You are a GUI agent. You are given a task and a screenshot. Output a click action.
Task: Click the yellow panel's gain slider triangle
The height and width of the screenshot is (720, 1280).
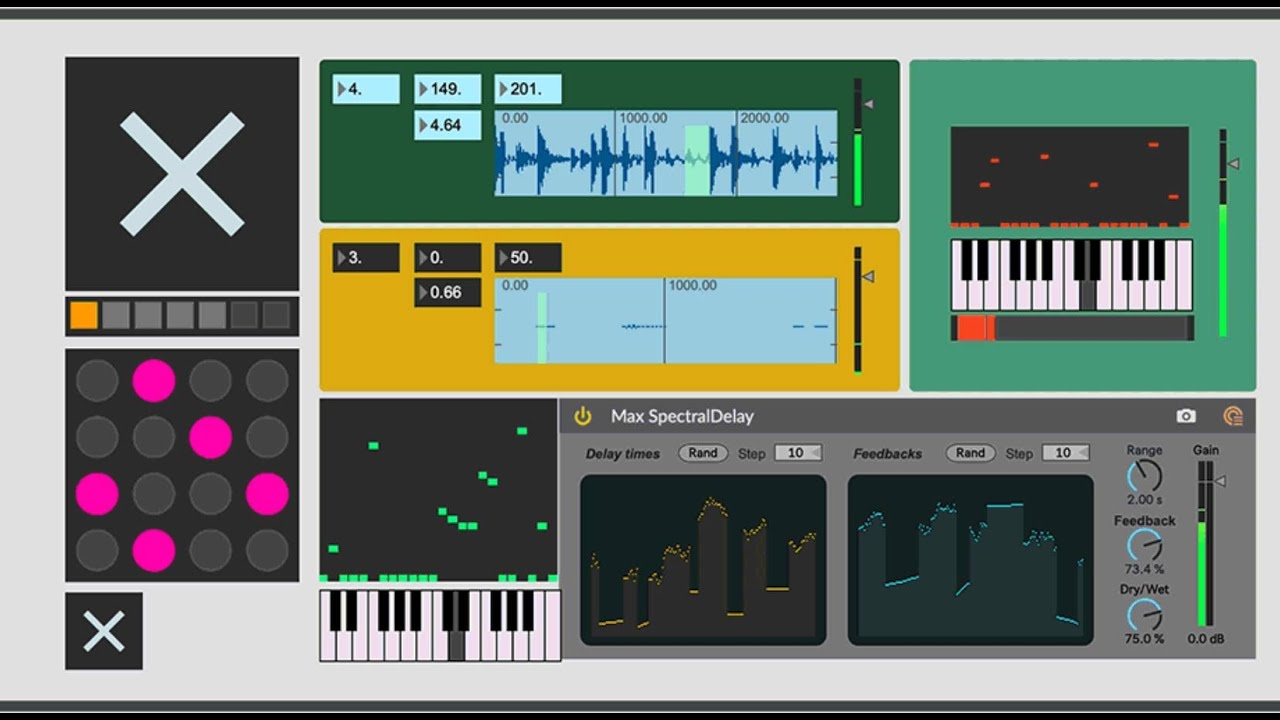[868, 276]
